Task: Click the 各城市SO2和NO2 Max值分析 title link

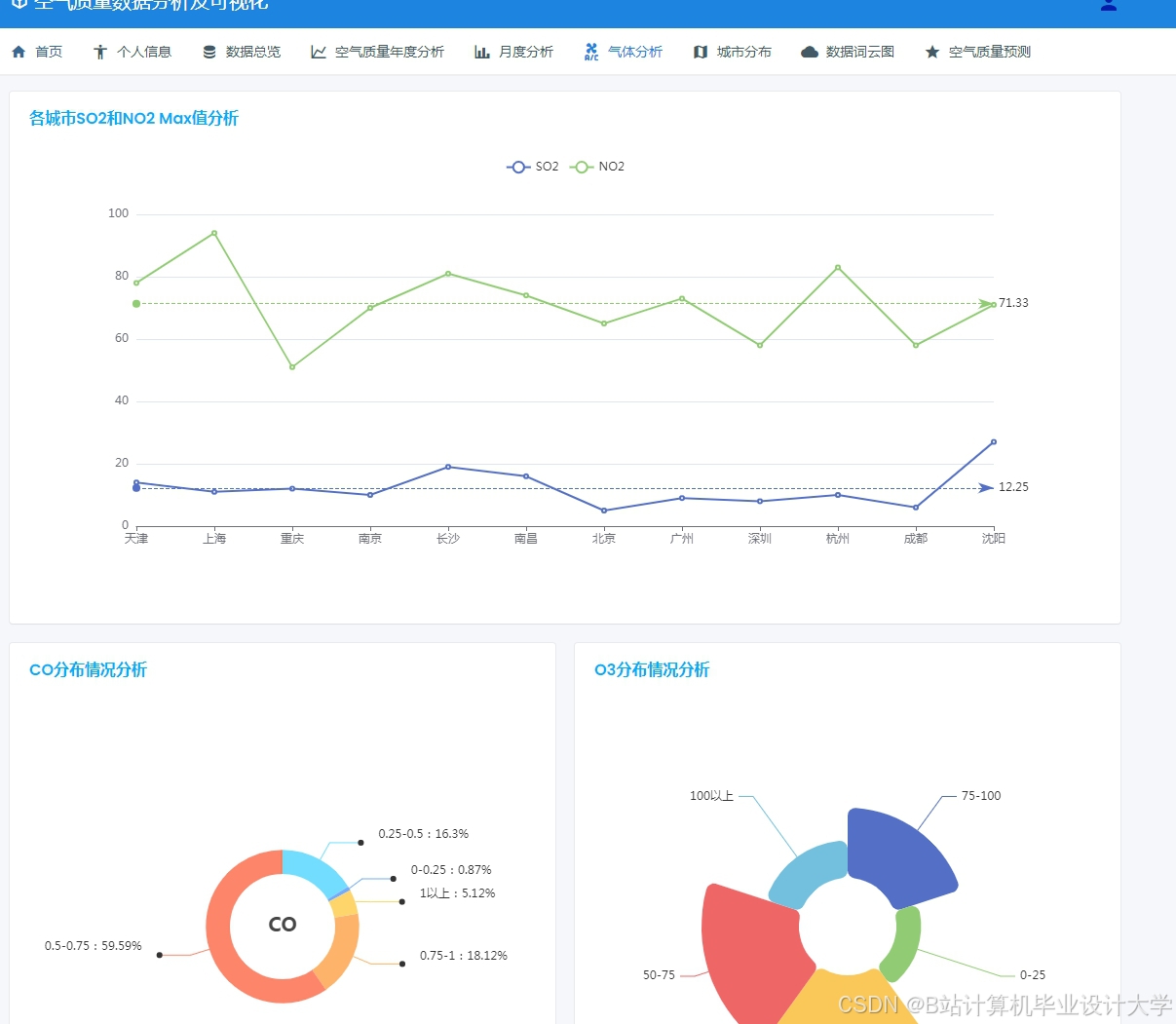Action: pos(133,118)
